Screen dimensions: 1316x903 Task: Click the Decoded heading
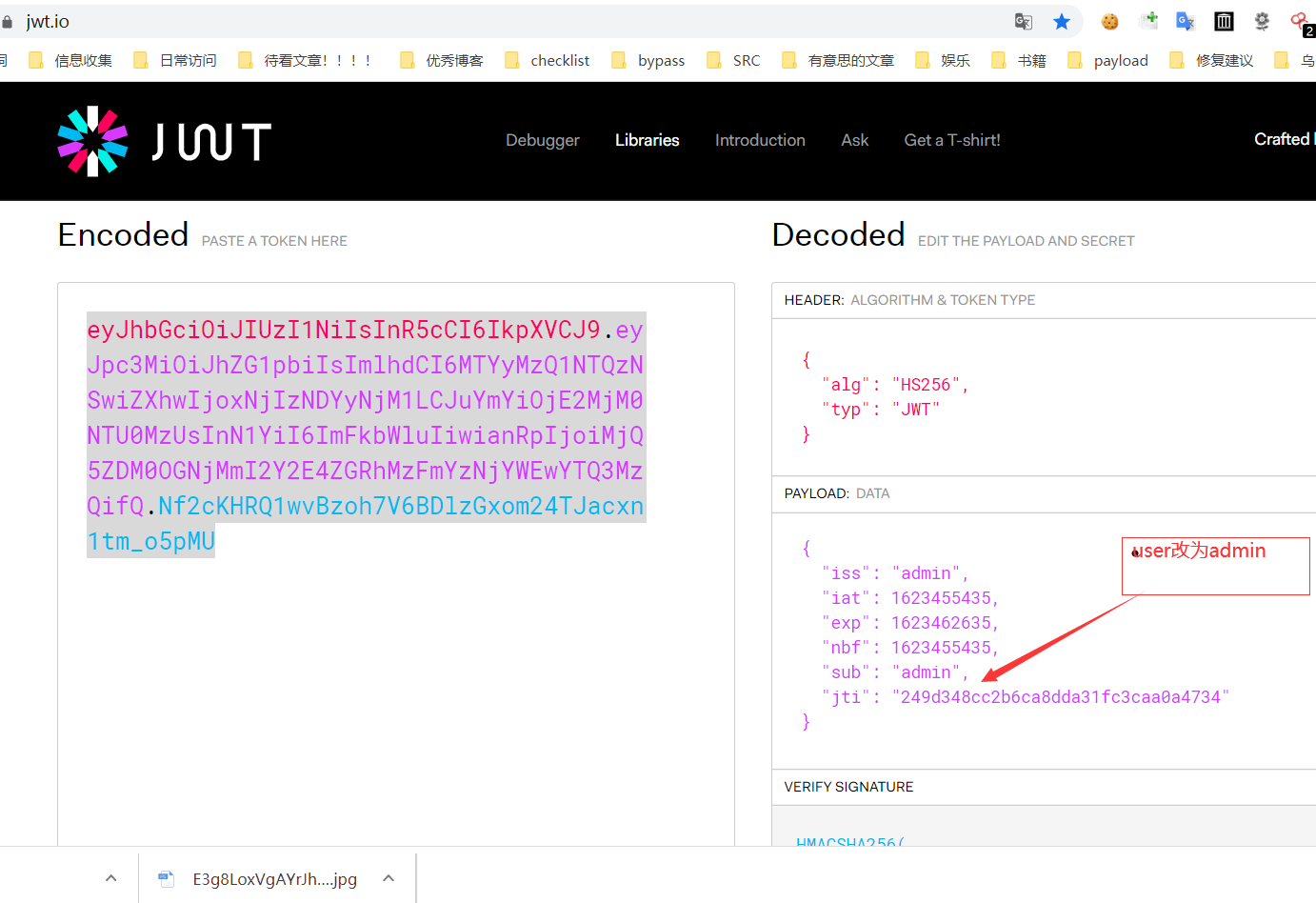pos(838,235)
